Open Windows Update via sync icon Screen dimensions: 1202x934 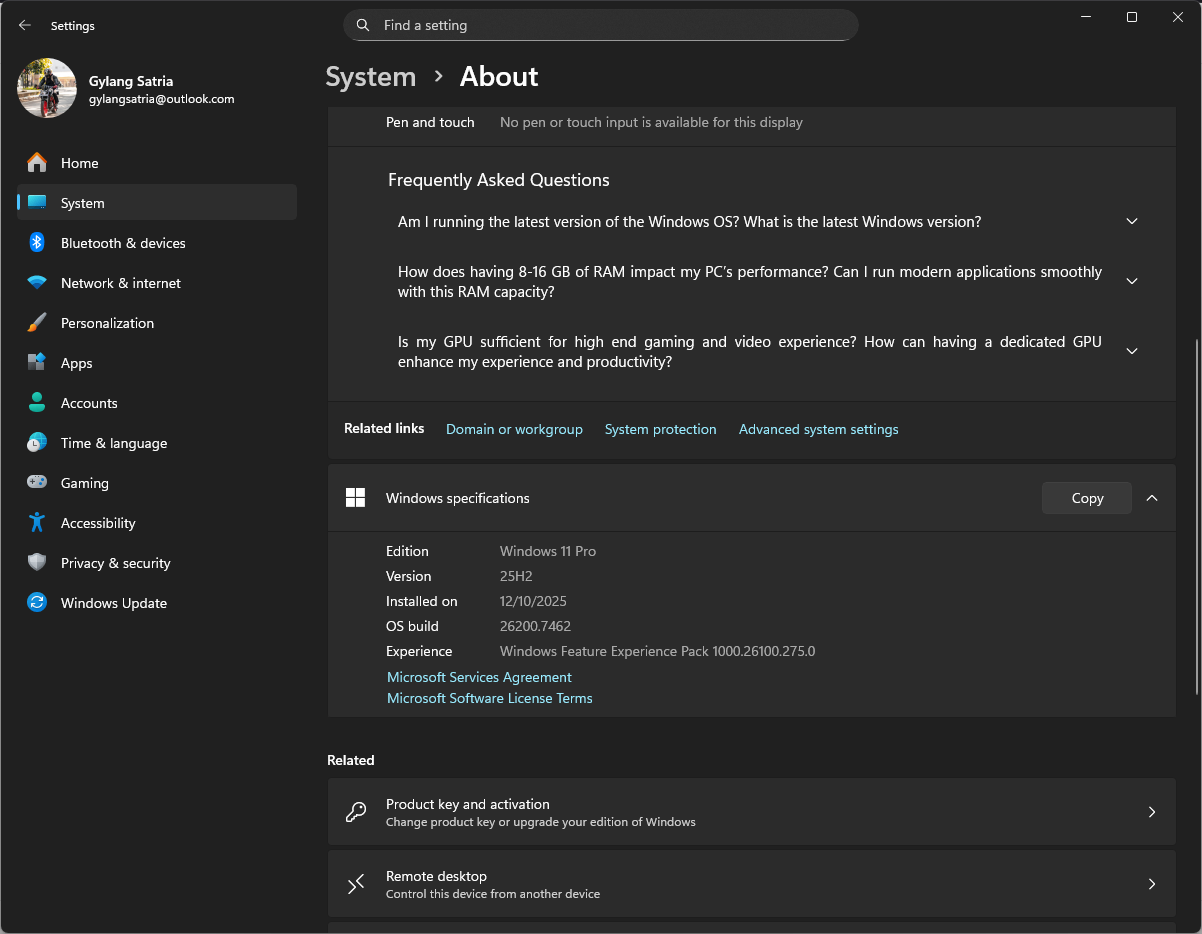point(37,603)
